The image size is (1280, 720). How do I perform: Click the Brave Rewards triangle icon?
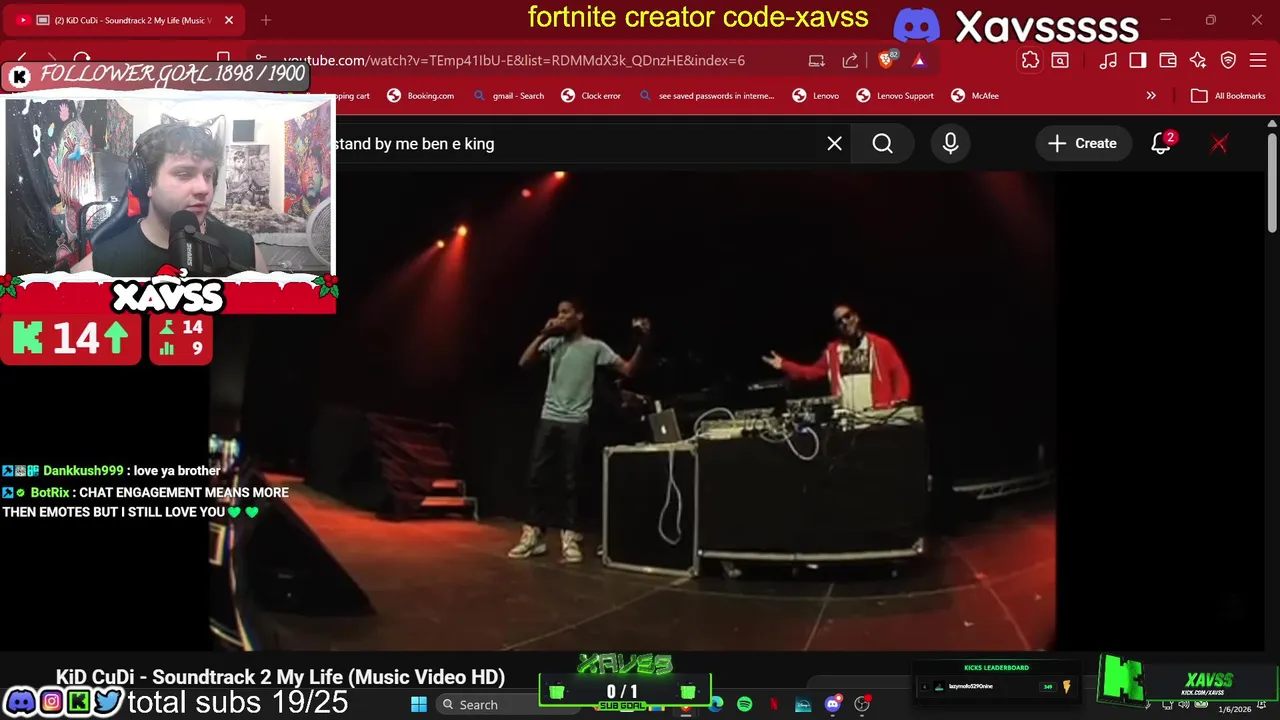[919, 61]
